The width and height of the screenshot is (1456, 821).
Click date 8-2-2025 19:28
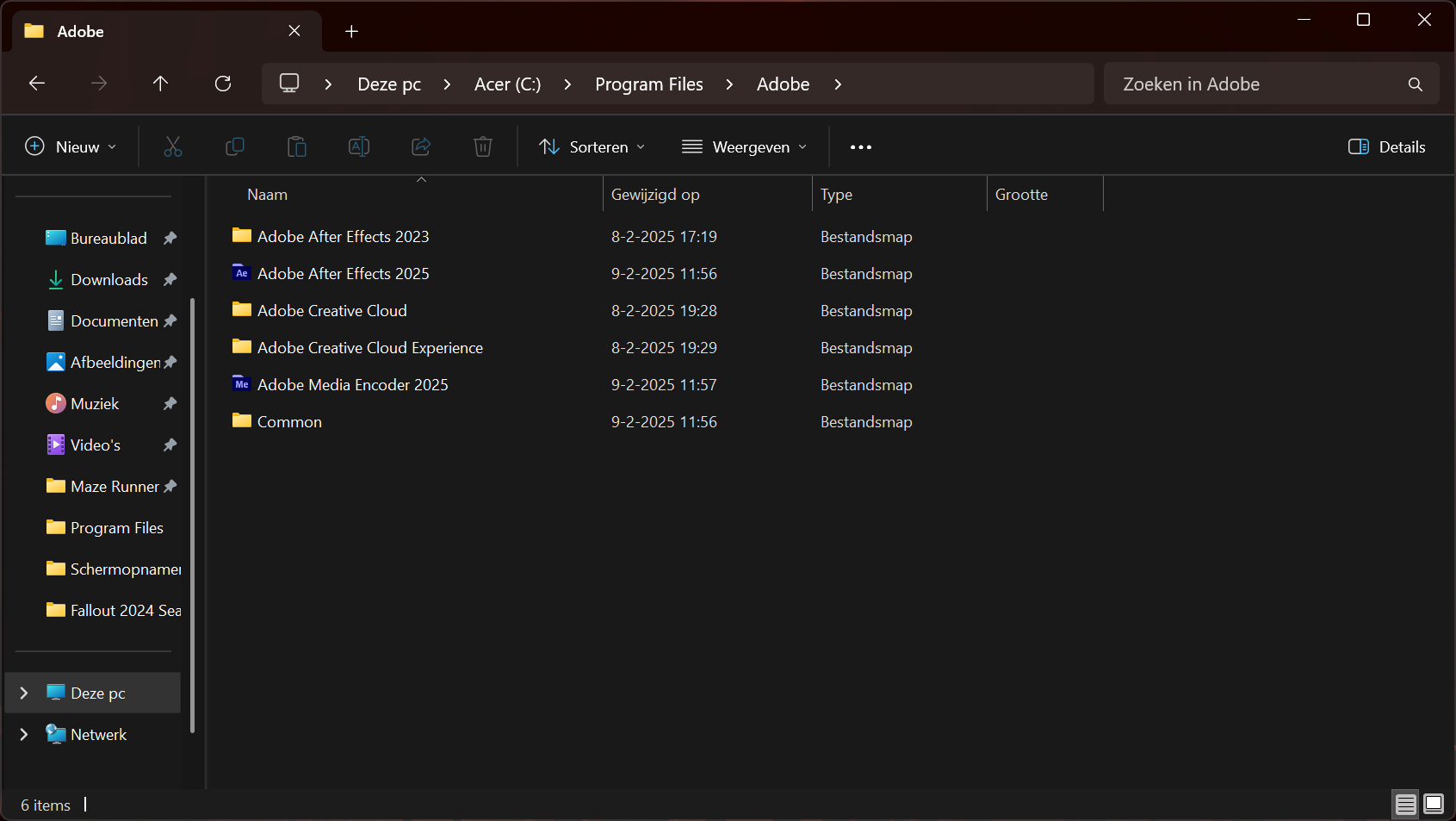point(664,310)
